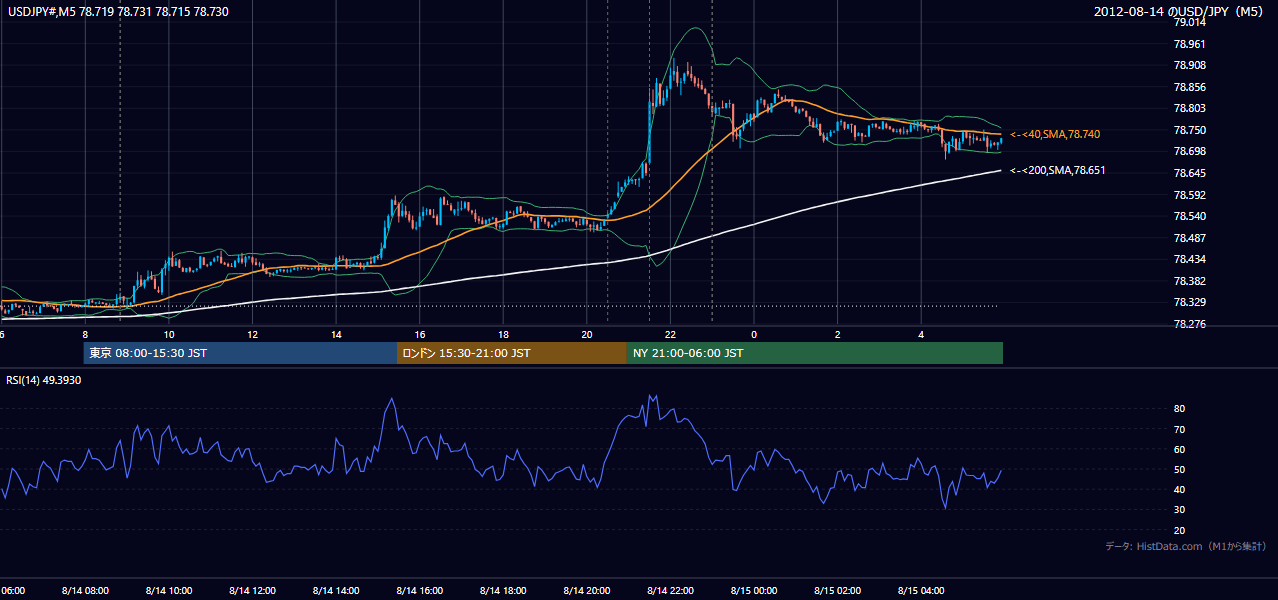
Task: Click RSI scale level 30
Action: [1180, 510]
